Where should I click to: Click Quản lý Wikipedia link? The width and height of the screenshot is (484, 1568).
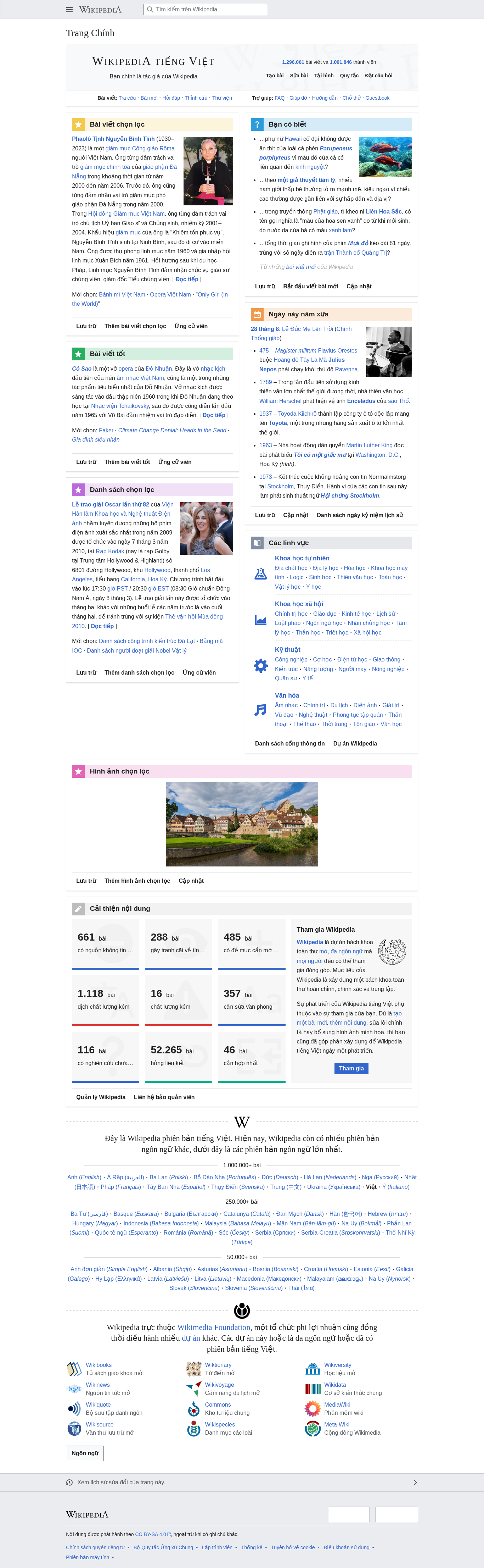click(x=101, y=1097)
